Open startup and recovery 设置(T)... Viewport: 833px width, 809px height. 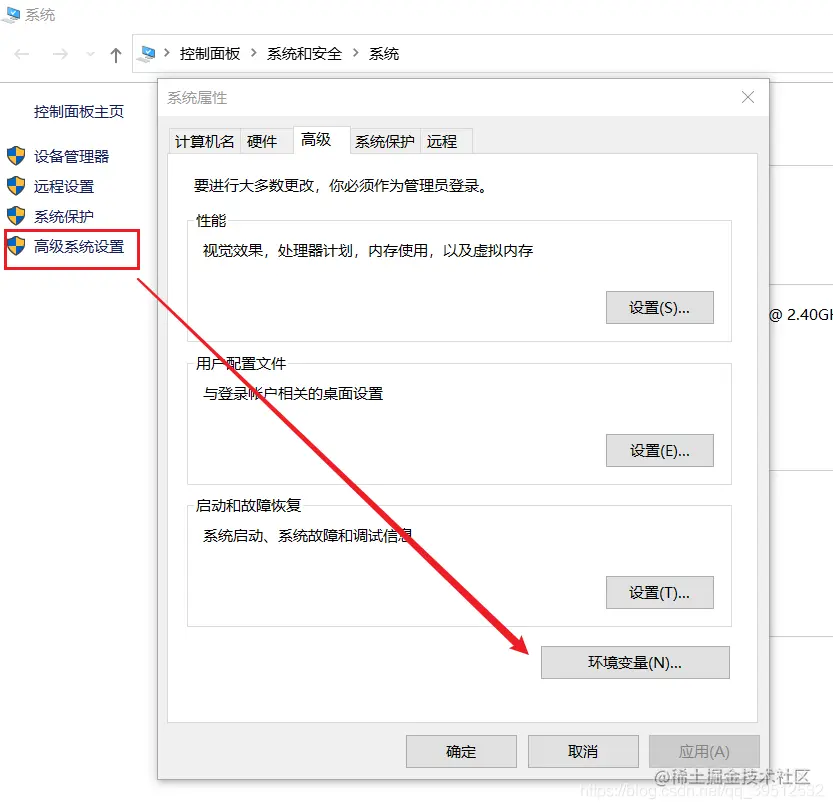click(x=659, y=592)
